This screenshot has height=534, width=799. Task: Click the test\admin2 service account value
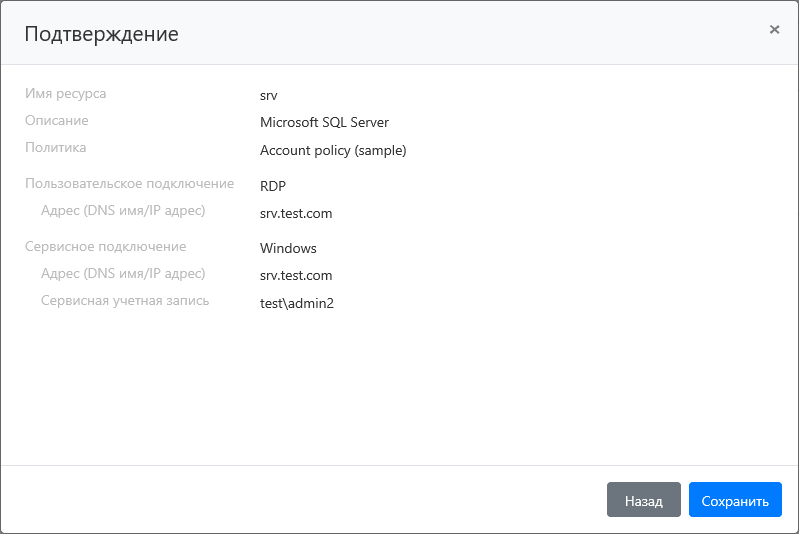pos(296,304)
